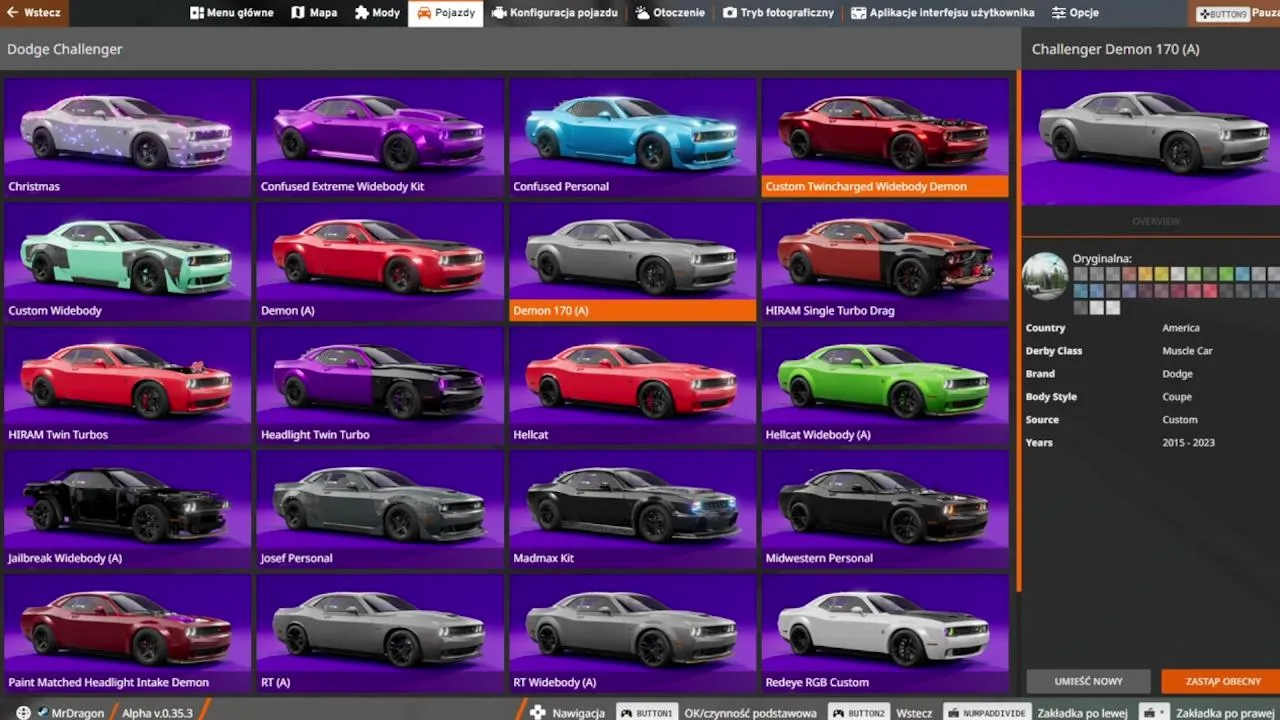The image size is (1280, 720).
Task: Click the NUMPADDIVIDE key hint icon
Action: point(985,713)
